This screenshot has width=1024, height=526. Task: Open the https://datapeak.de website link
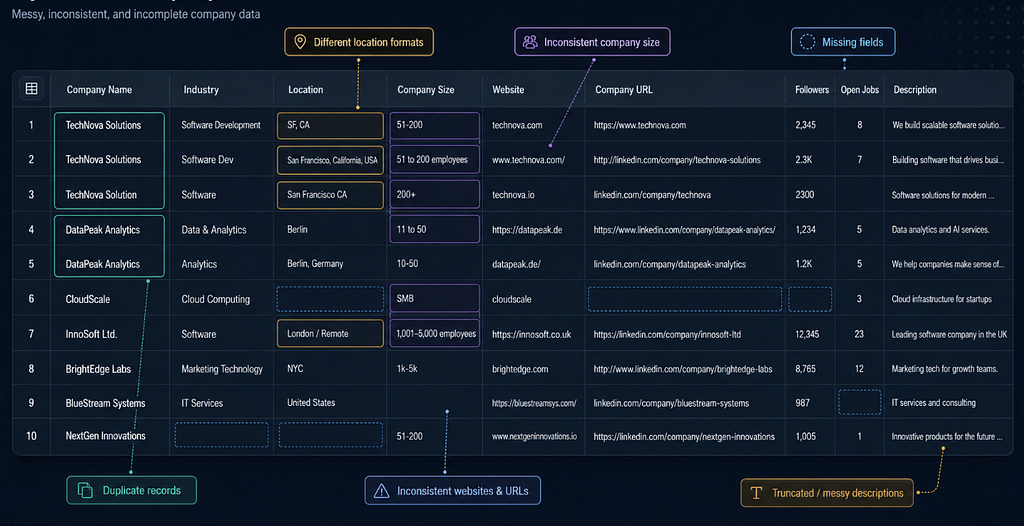527,230
